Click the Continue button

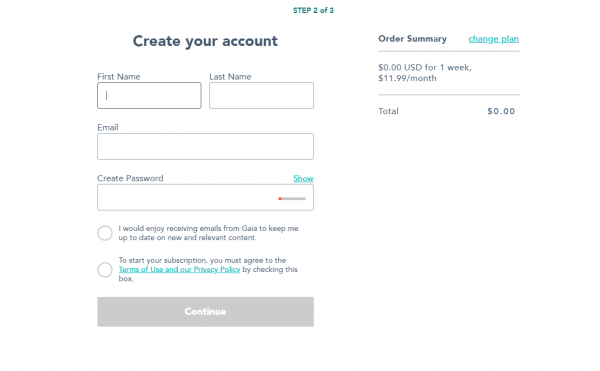pos(205,312)
